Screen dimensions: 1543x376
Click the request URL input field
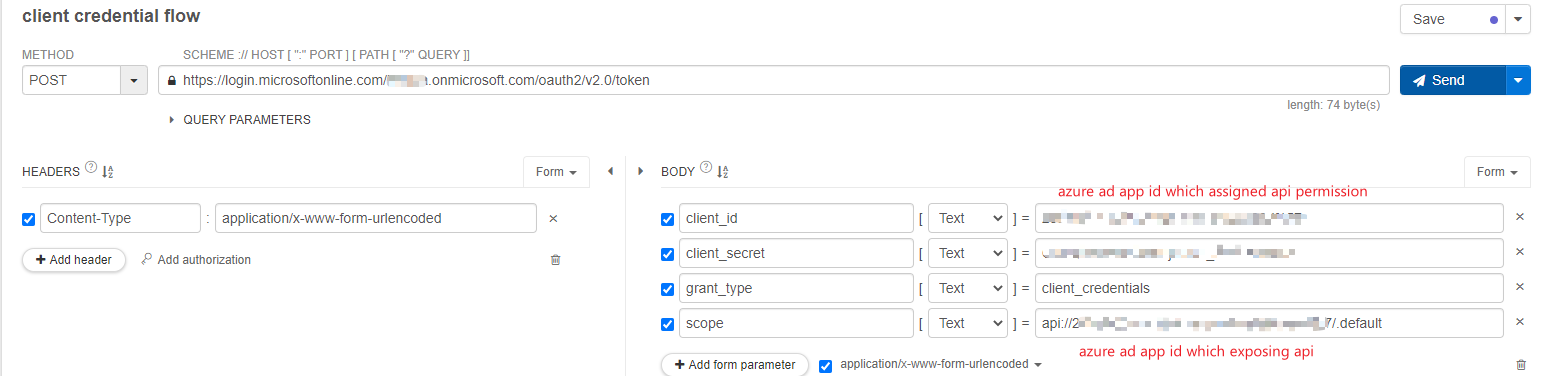pos(773,80)
